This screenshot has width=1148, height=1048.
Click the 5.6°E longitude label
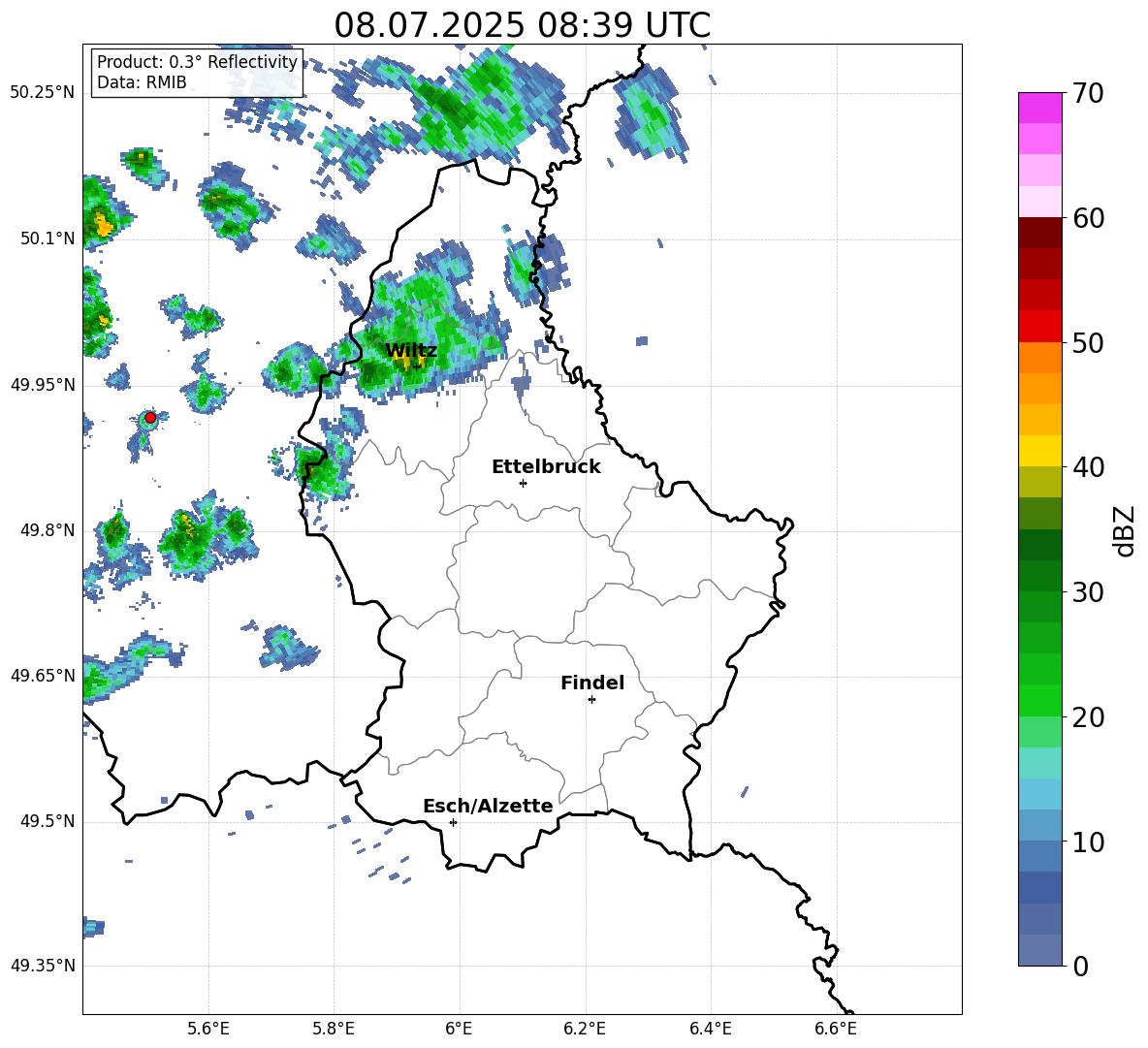click(208, 1029)
